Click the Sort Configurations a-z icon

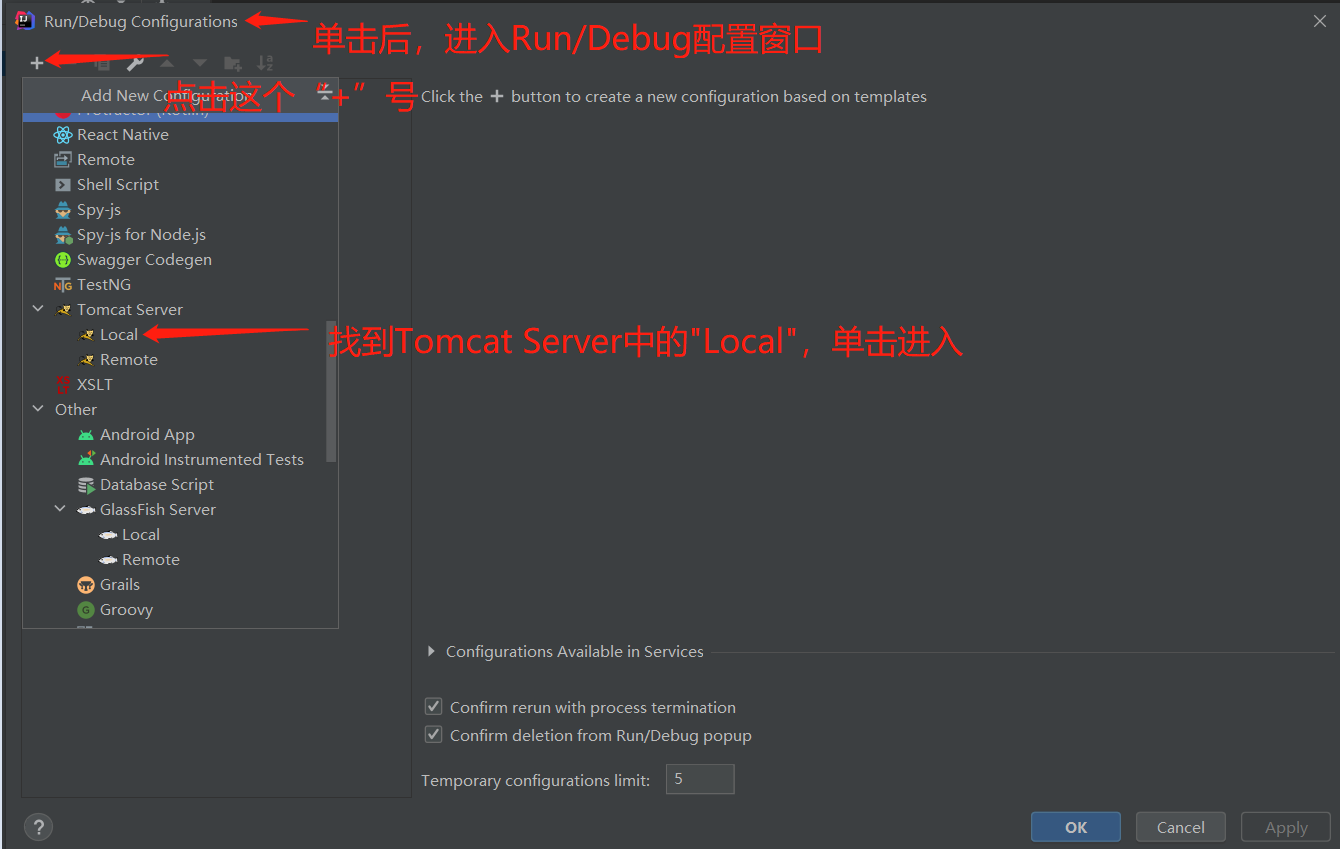(x=265, y=63)
